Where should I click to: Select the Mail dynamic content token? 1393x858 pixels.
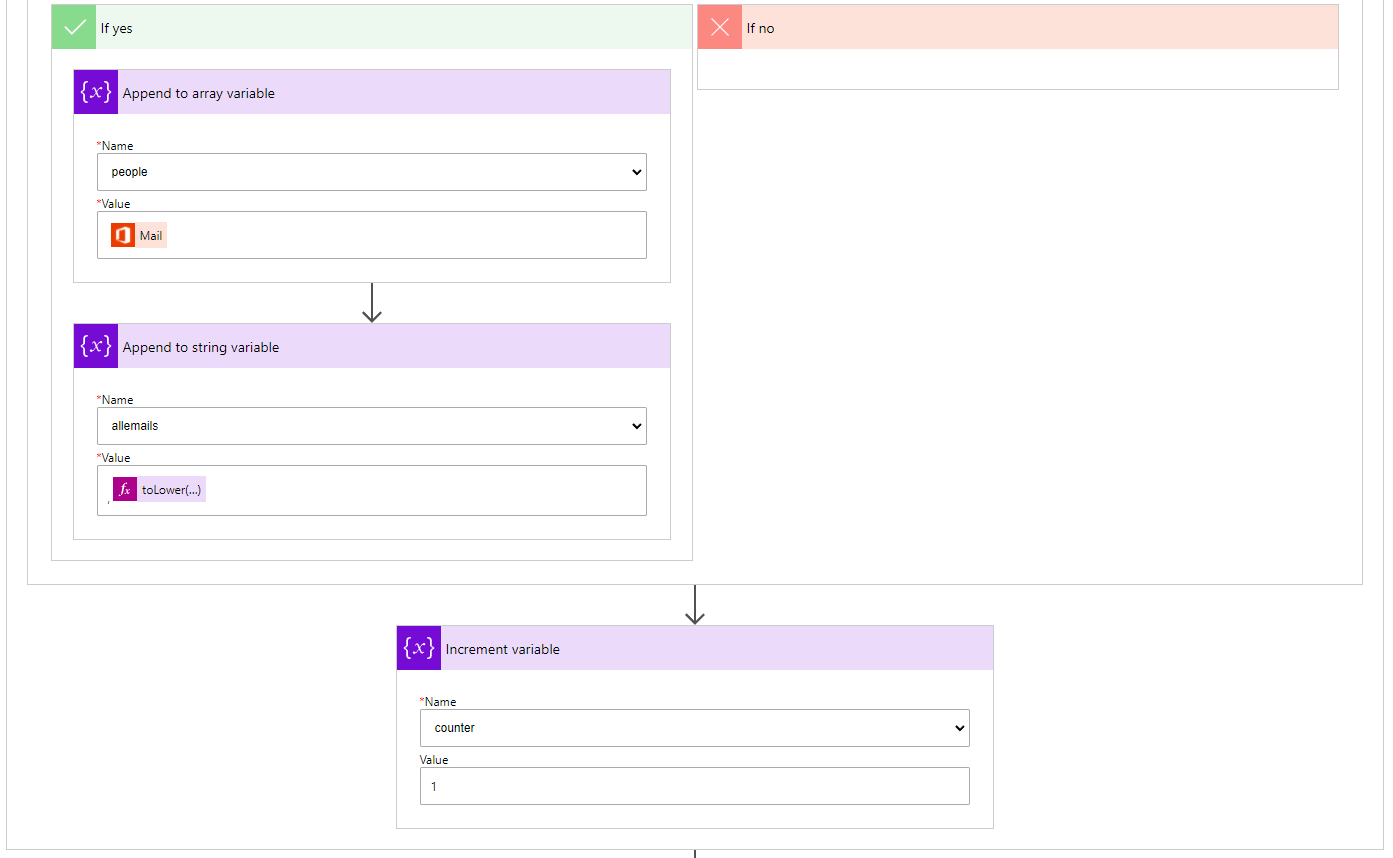pyautogui.click(x=151, y=236)
